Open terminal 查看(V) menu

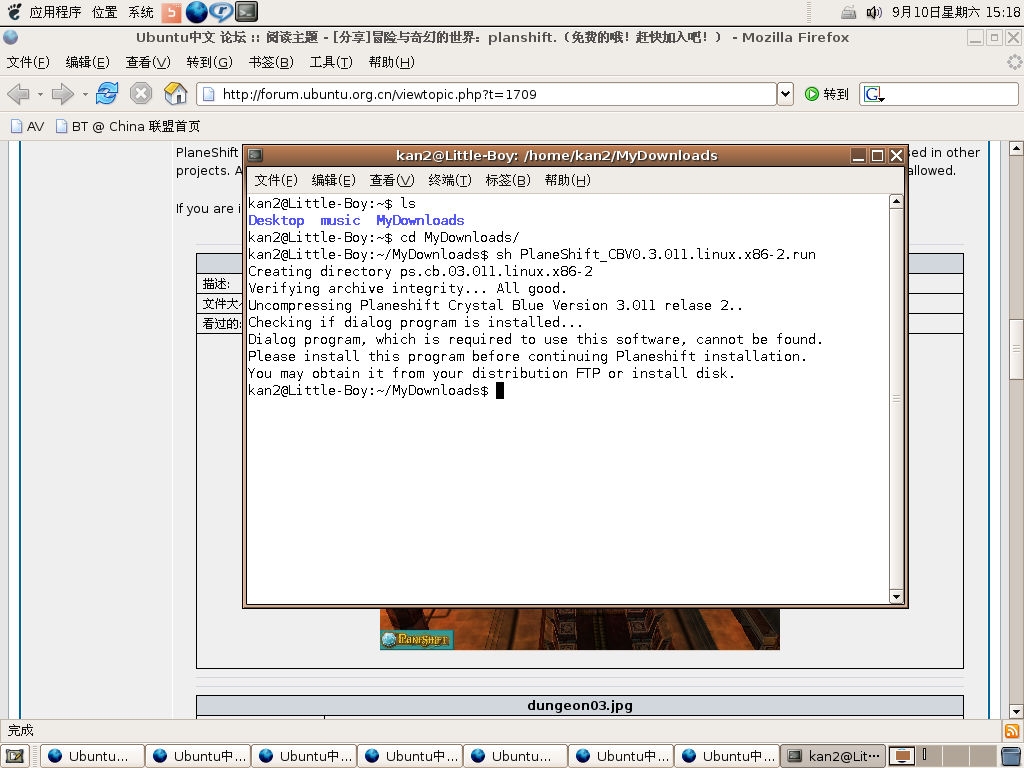pyautogui.click(x=392, y=180)
